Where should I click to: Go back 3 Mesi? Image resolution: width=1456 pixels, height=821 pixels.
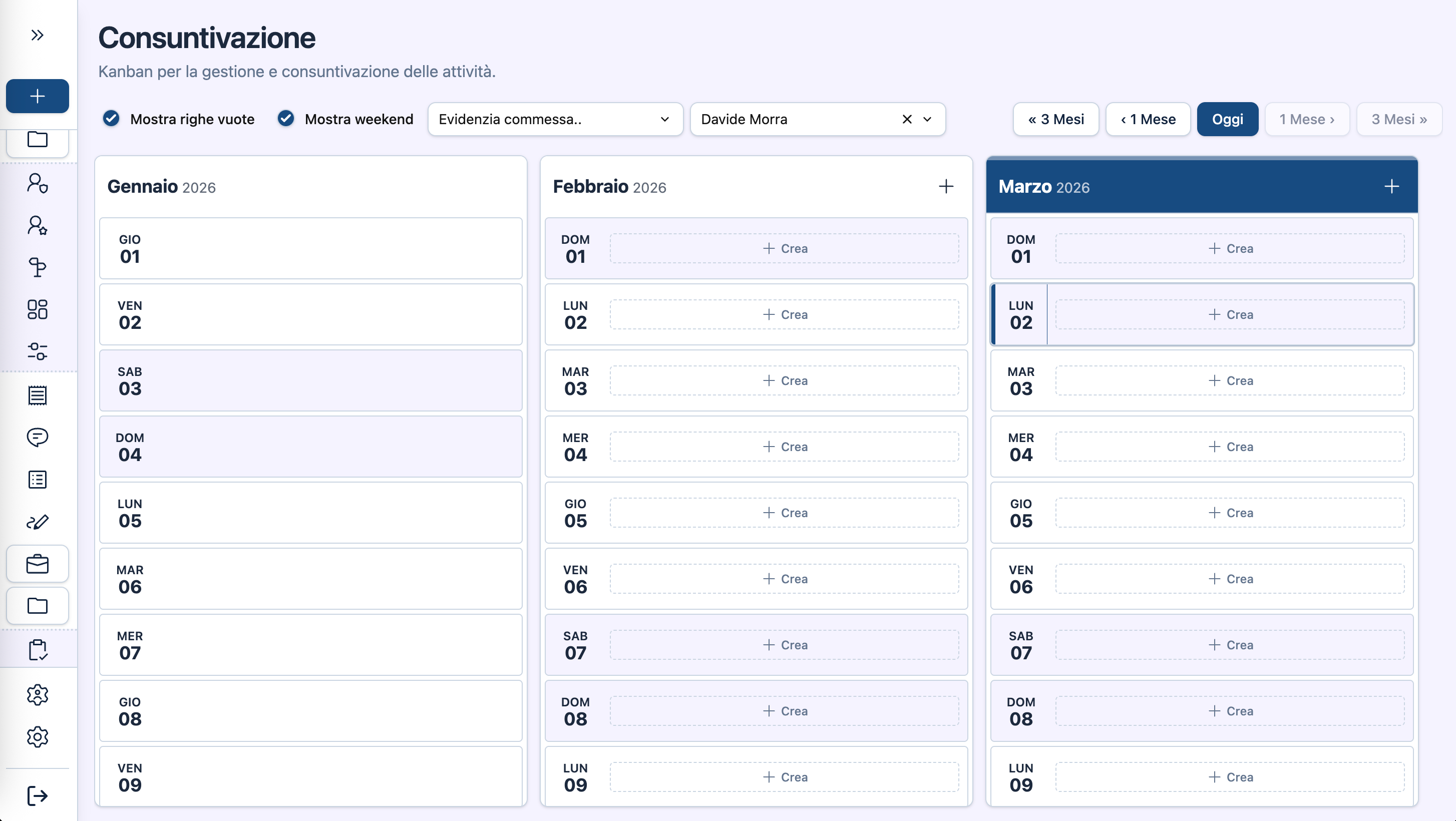1056,119
